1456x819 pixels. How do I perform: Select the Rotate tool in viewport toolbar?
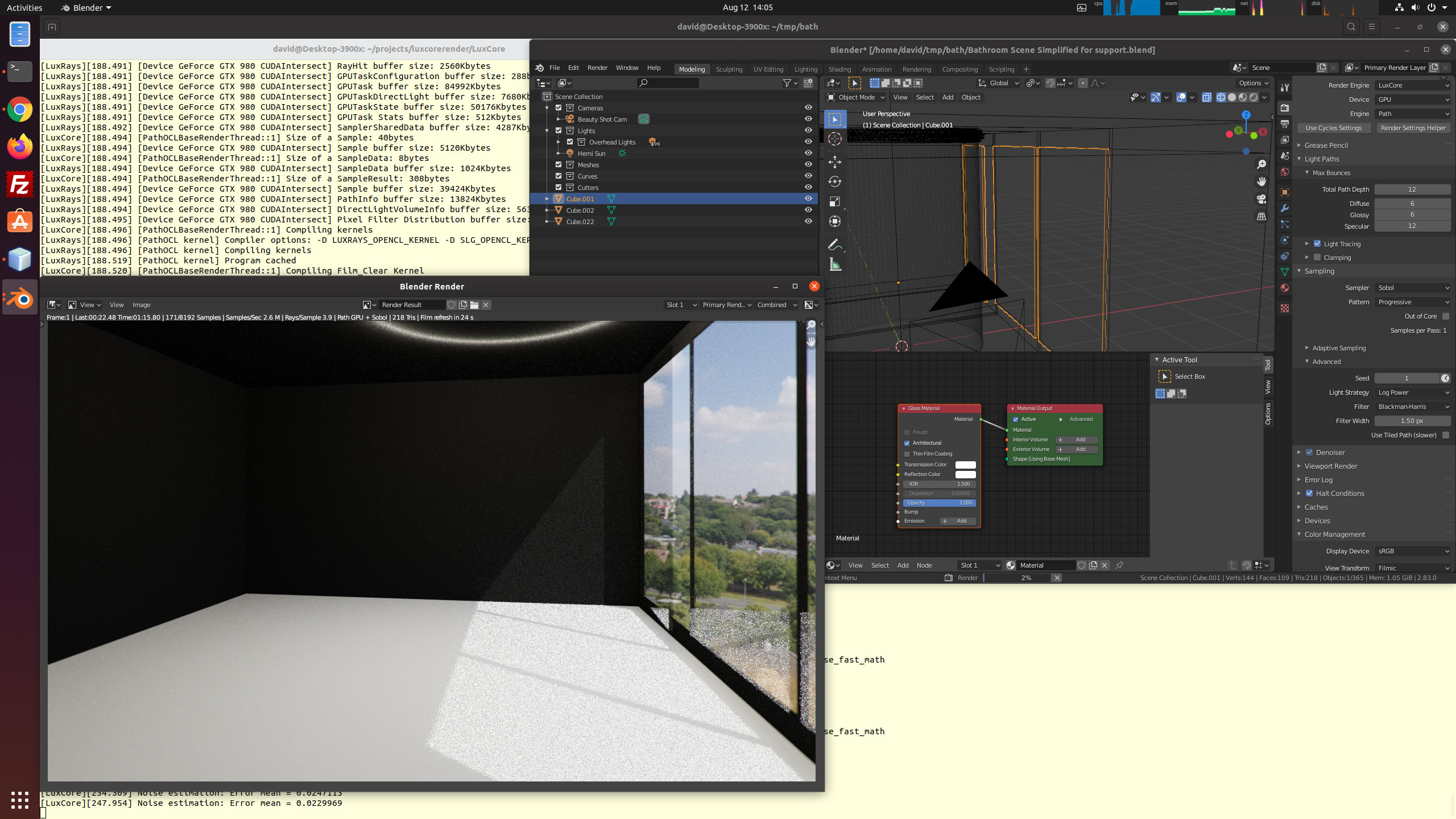(x=834, y=182)
